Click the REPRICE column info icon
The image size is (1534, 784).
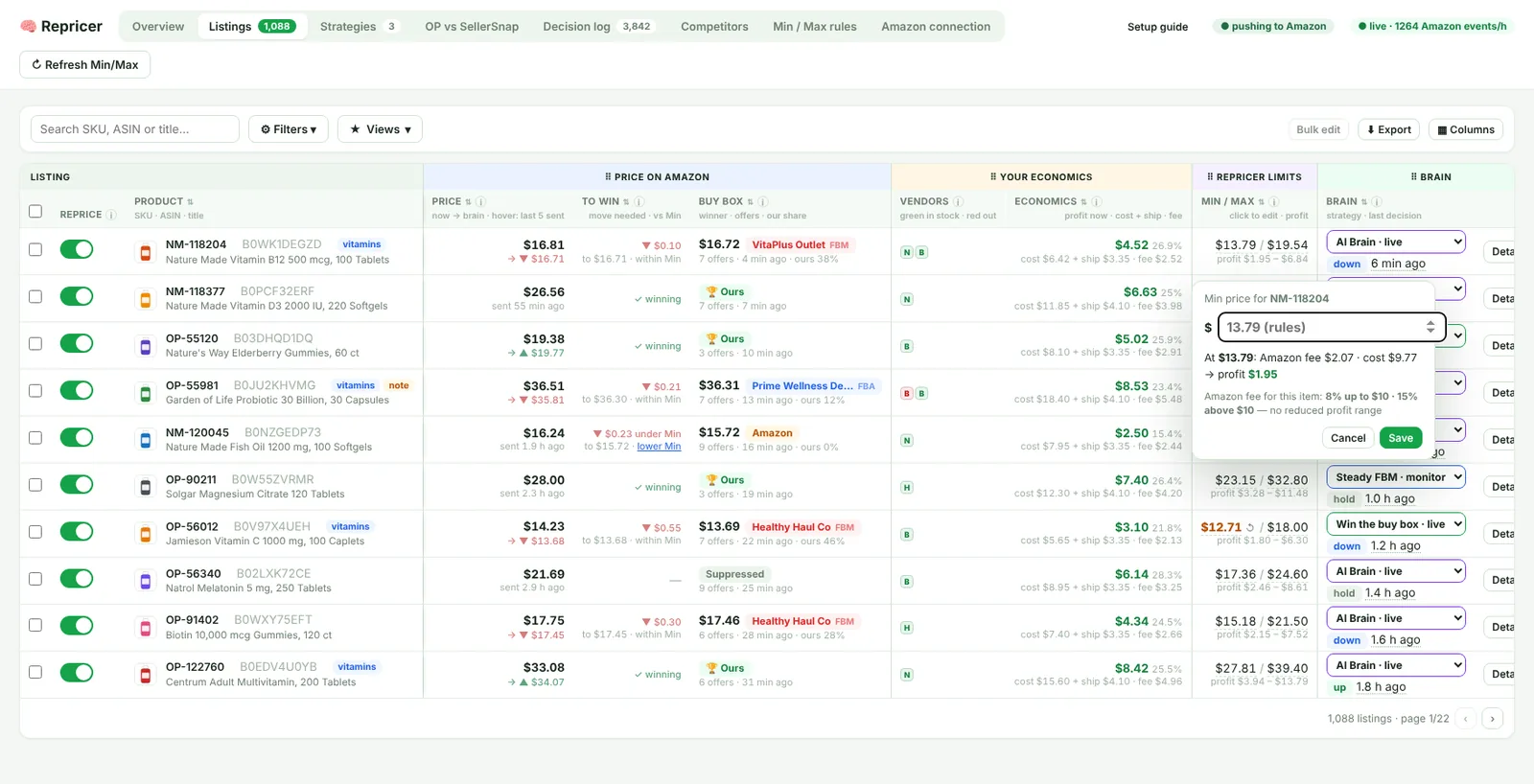point(111,215)
